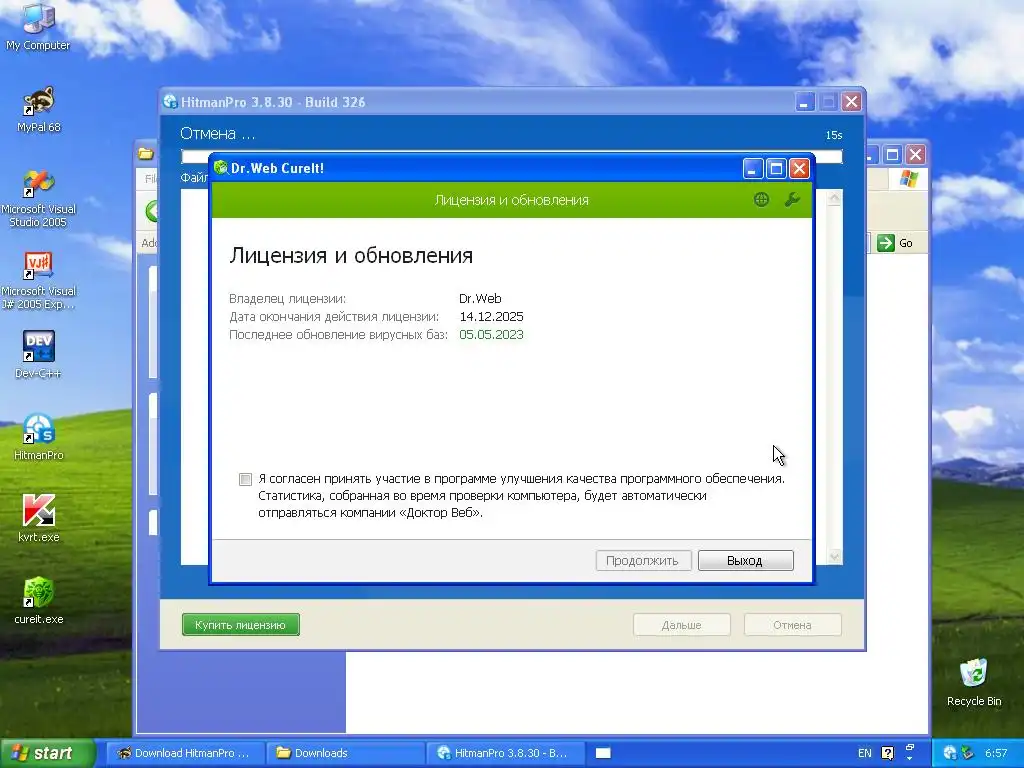1024x768 pixels.
Task: Click the scrollbar up arrow behind Dr.Web window
Action: pyautogui.click(x=834, y=198)
